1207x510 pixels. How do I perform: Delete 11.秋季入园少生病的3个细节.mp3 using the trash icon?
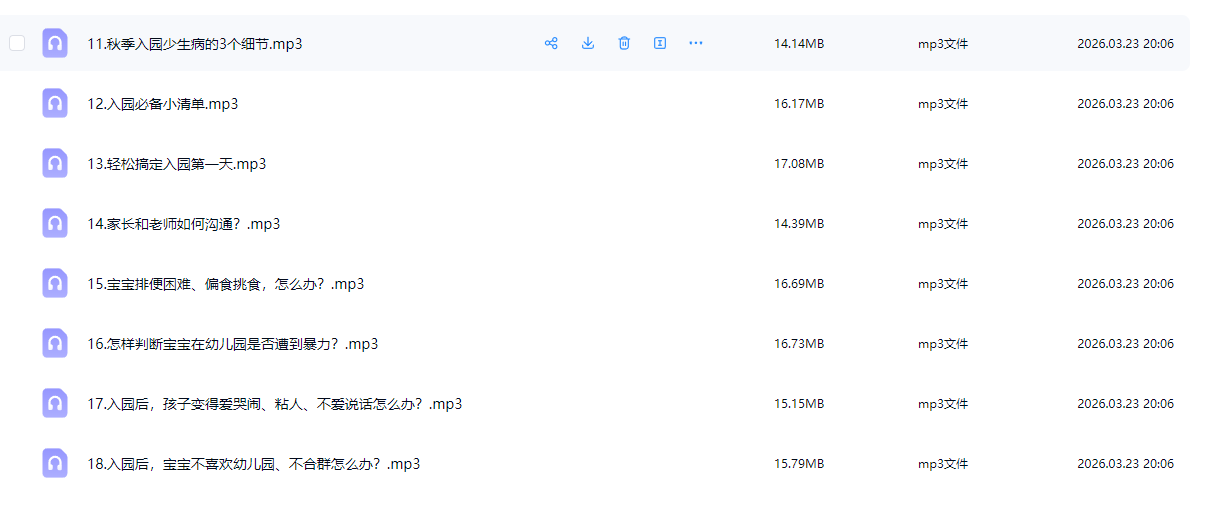[x=624, y=43]
